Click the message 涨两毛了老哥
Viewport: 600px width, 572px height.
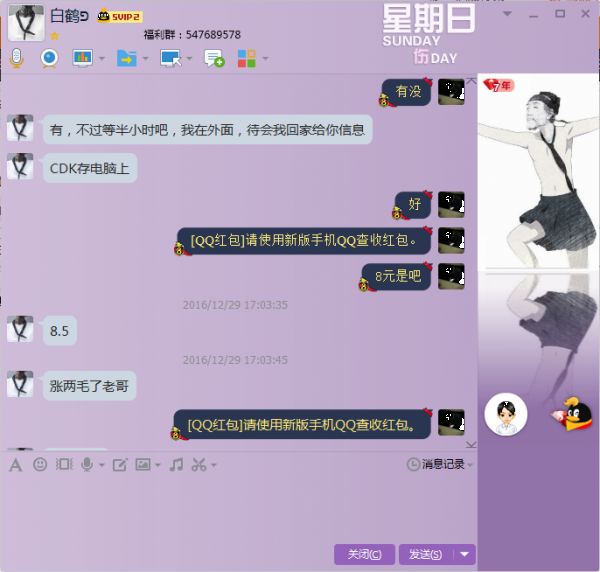click(90, 386)
